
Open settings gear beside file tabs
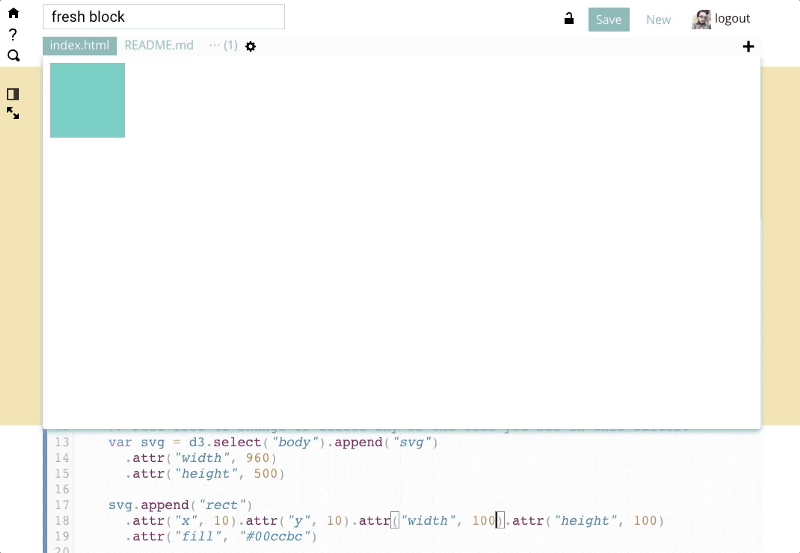click(251, 46)
